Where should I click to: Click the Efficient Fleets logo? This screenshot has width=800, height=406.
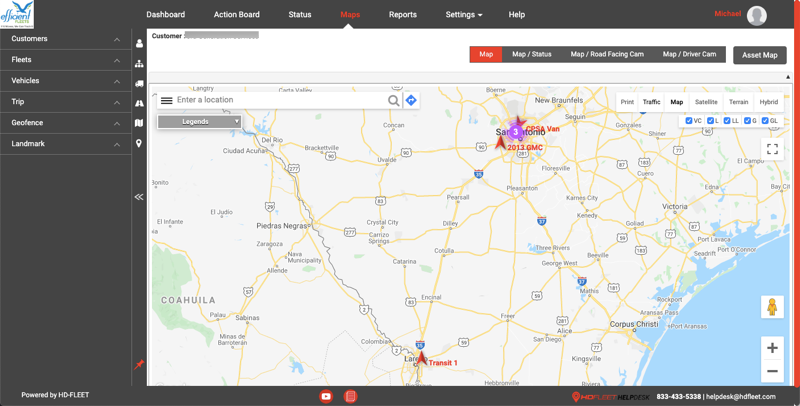click(17, 14)
